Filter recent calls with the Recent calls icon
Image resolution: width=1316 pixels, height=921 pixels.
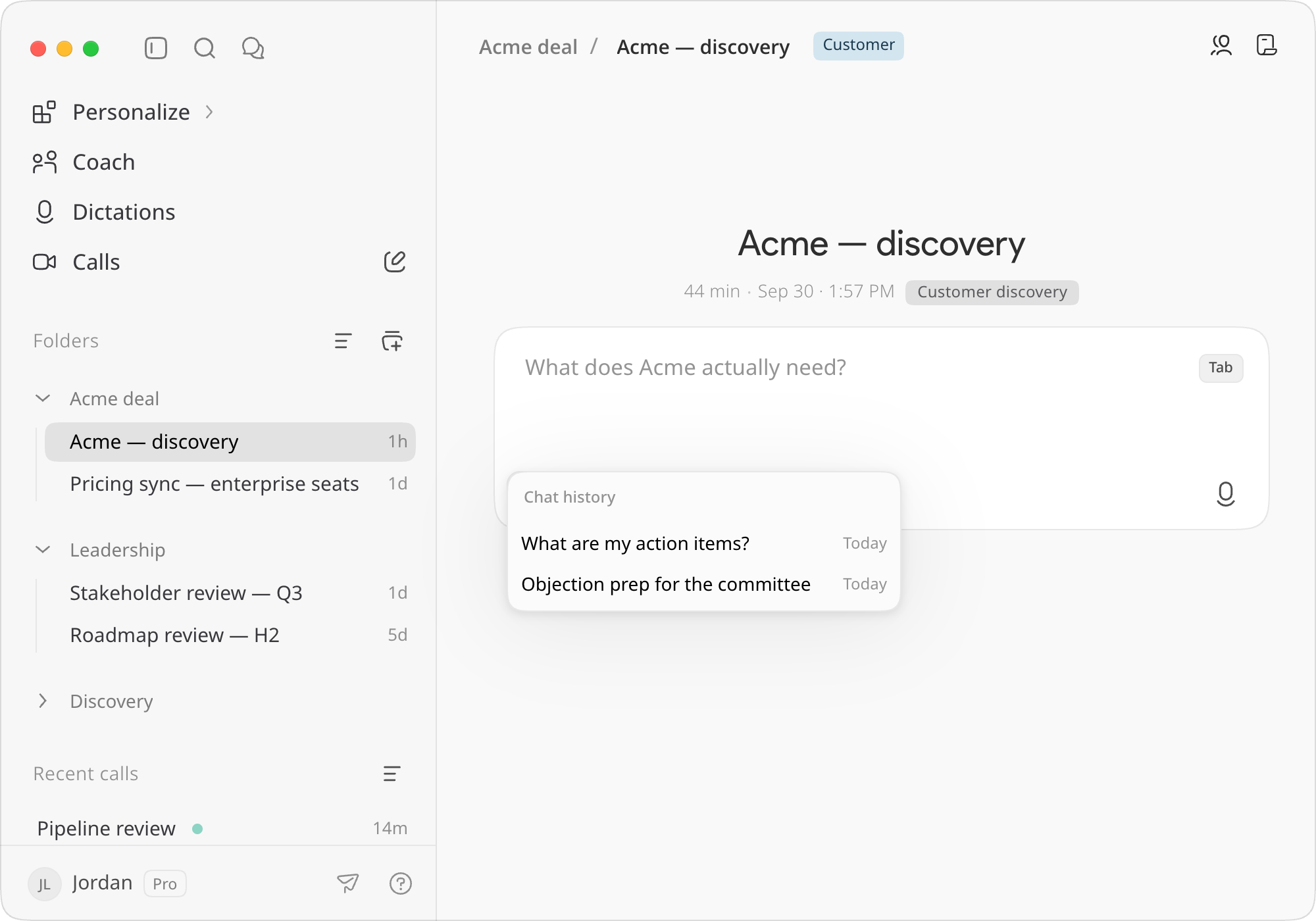[392, 774]
